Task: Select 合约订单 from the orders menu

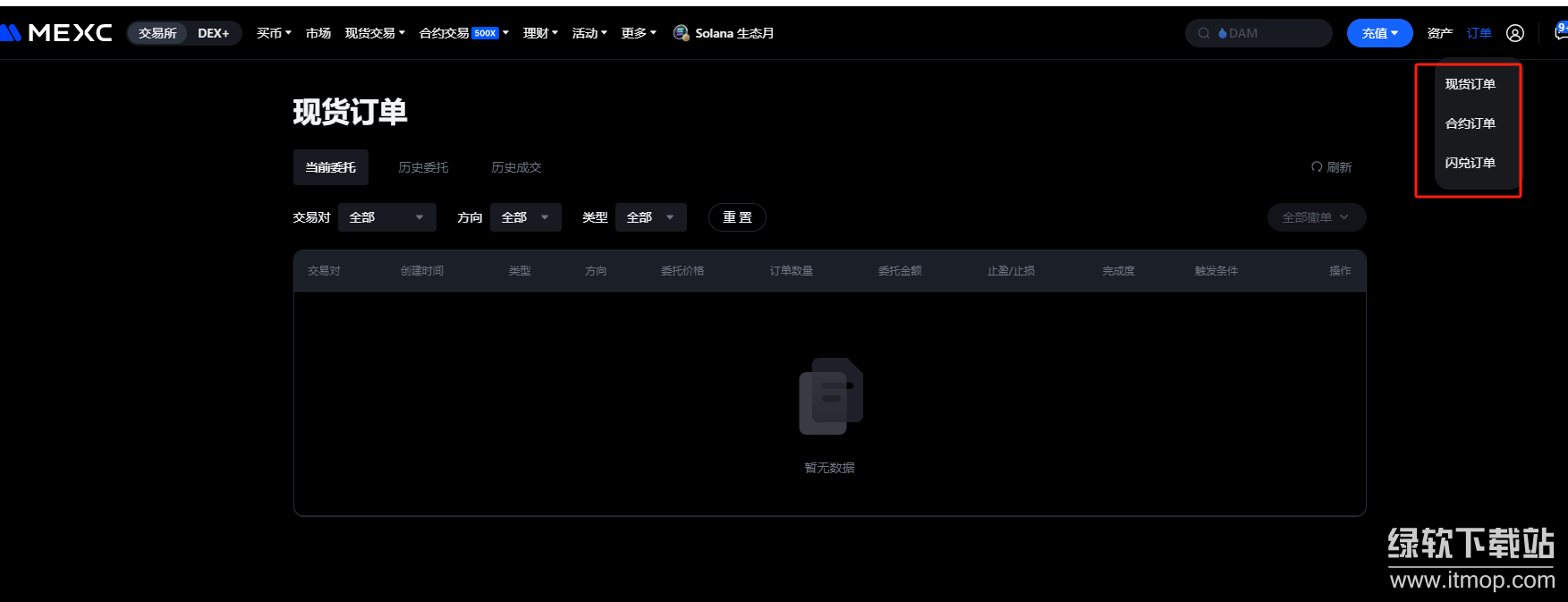Action: coord(1470,123)
